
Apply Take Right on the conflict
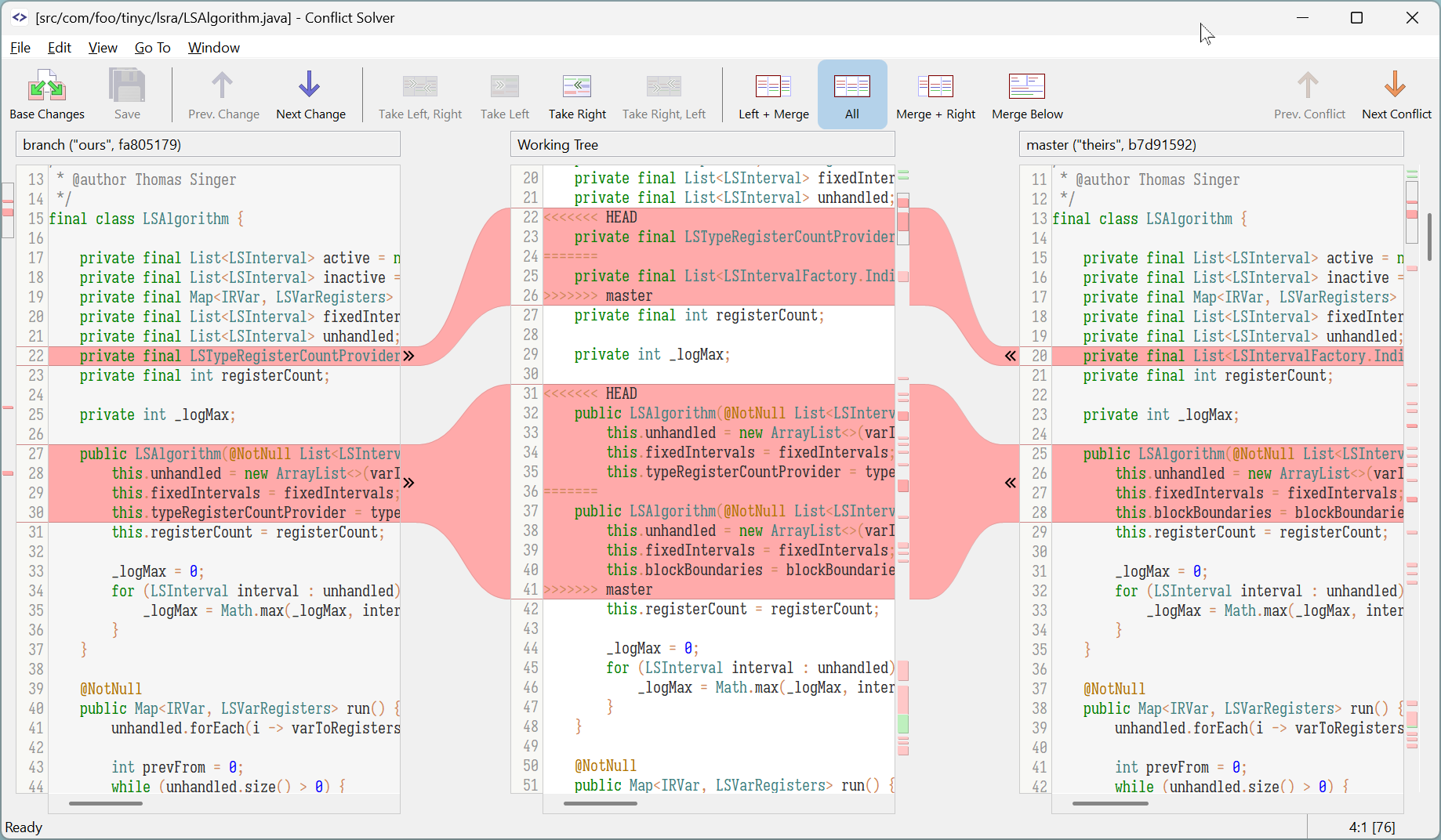coord(577,92)
